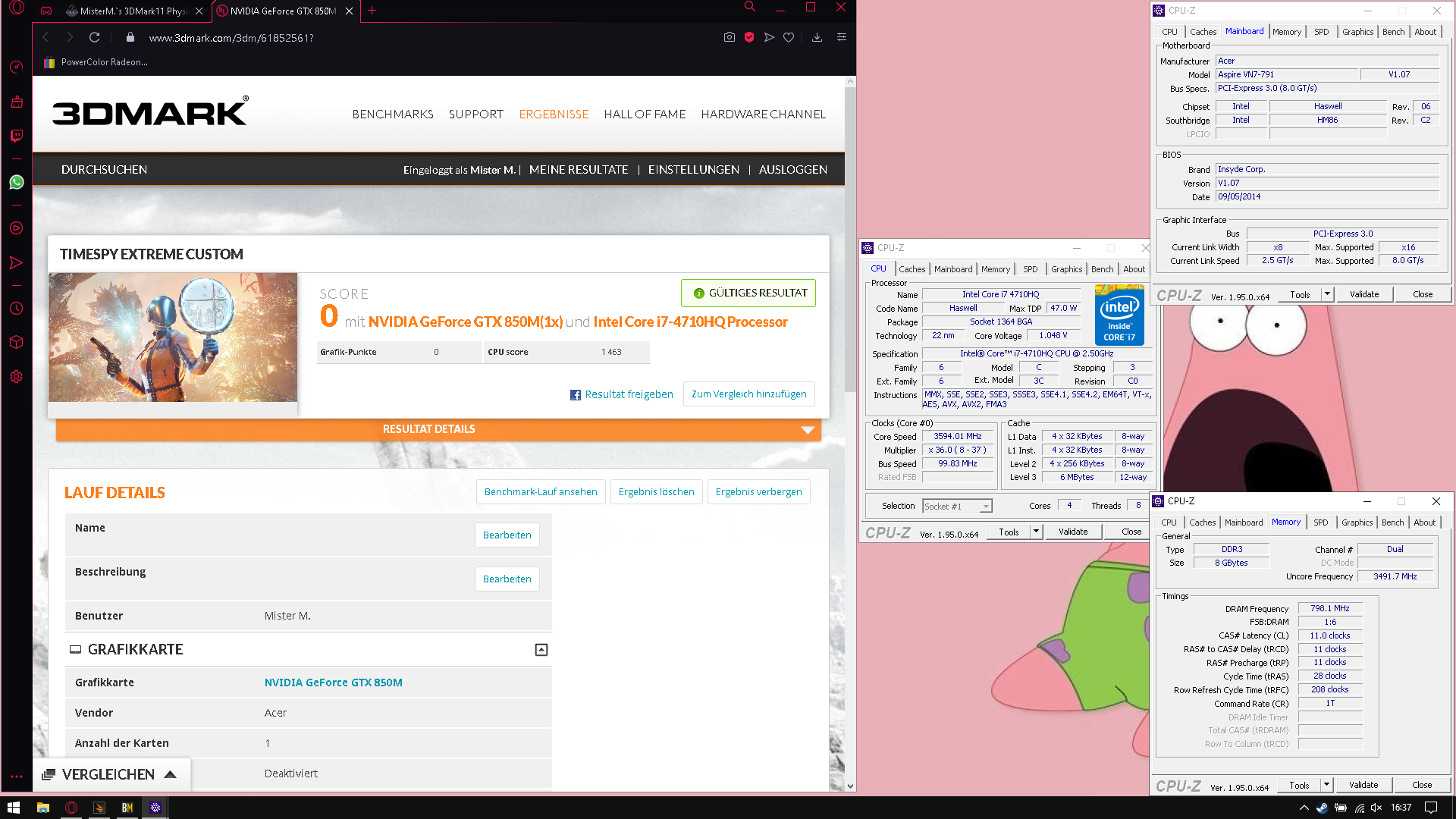
Task: Add page to bookmarks heart icon
Action: point(789,37)
